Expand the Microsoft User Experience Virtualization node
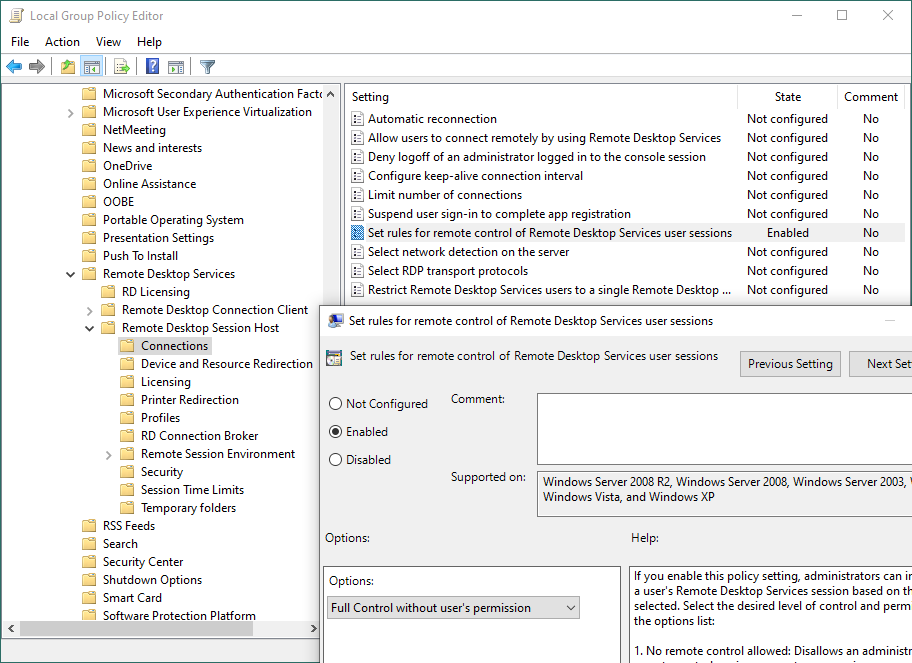 click(x=70, y=113)
